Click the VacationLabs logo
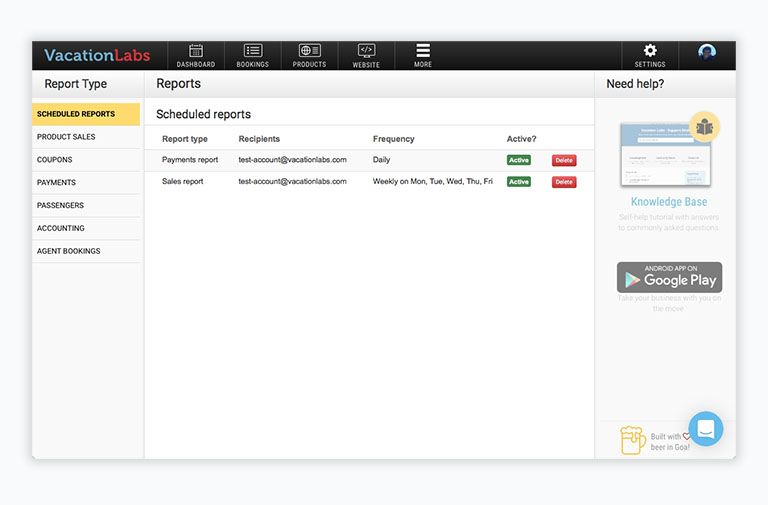 coord(97,55)
